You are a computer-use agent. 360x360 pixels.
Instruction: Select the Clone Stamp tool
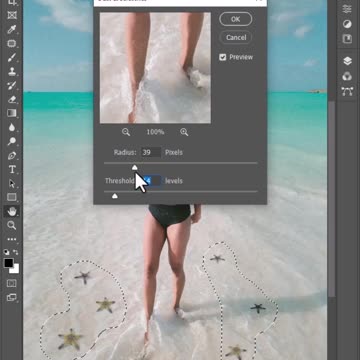point(12,71)
